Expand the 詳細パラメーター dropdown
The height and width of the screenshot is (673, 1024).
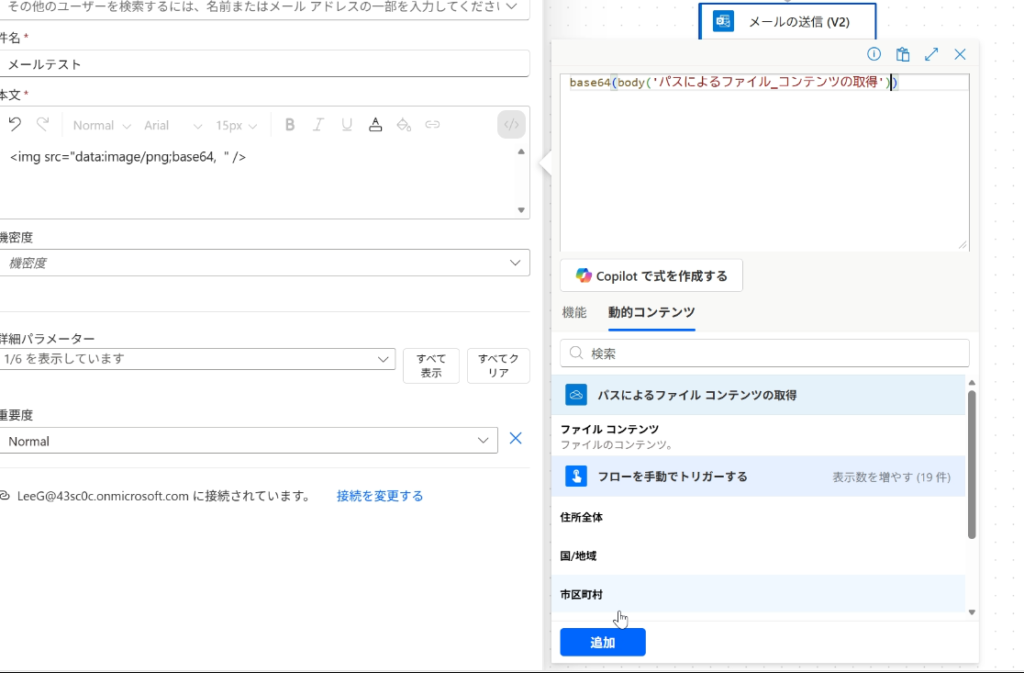click(198, 358)
